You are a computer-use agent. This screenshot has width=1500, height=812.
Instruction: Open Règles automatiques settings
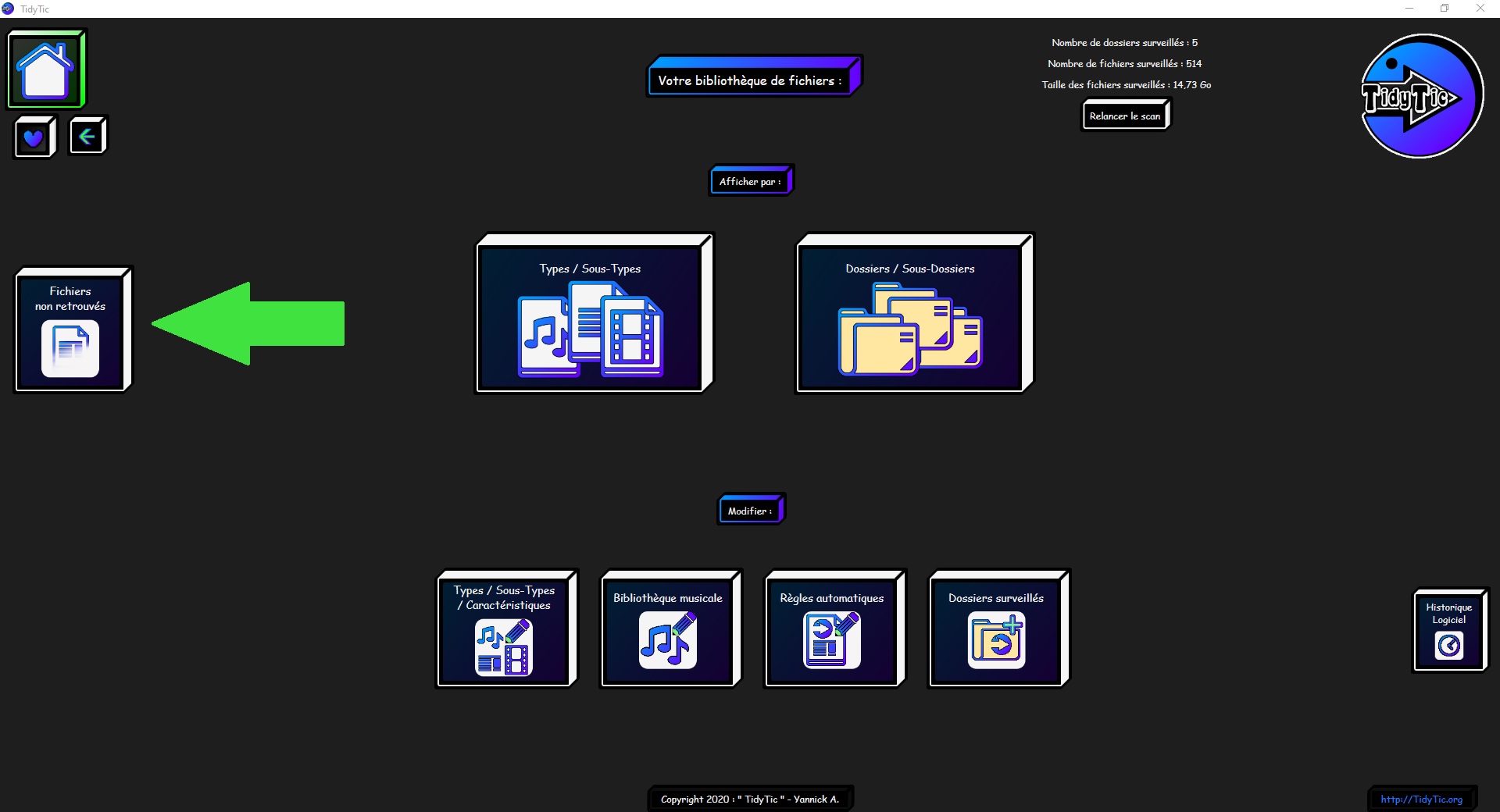point(834,629)
